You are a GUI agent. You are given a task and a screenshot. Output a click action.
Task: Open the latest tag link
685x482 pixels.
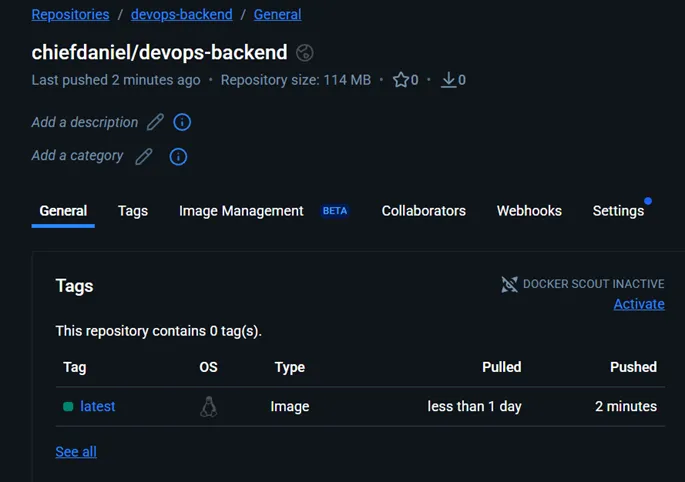97,407
